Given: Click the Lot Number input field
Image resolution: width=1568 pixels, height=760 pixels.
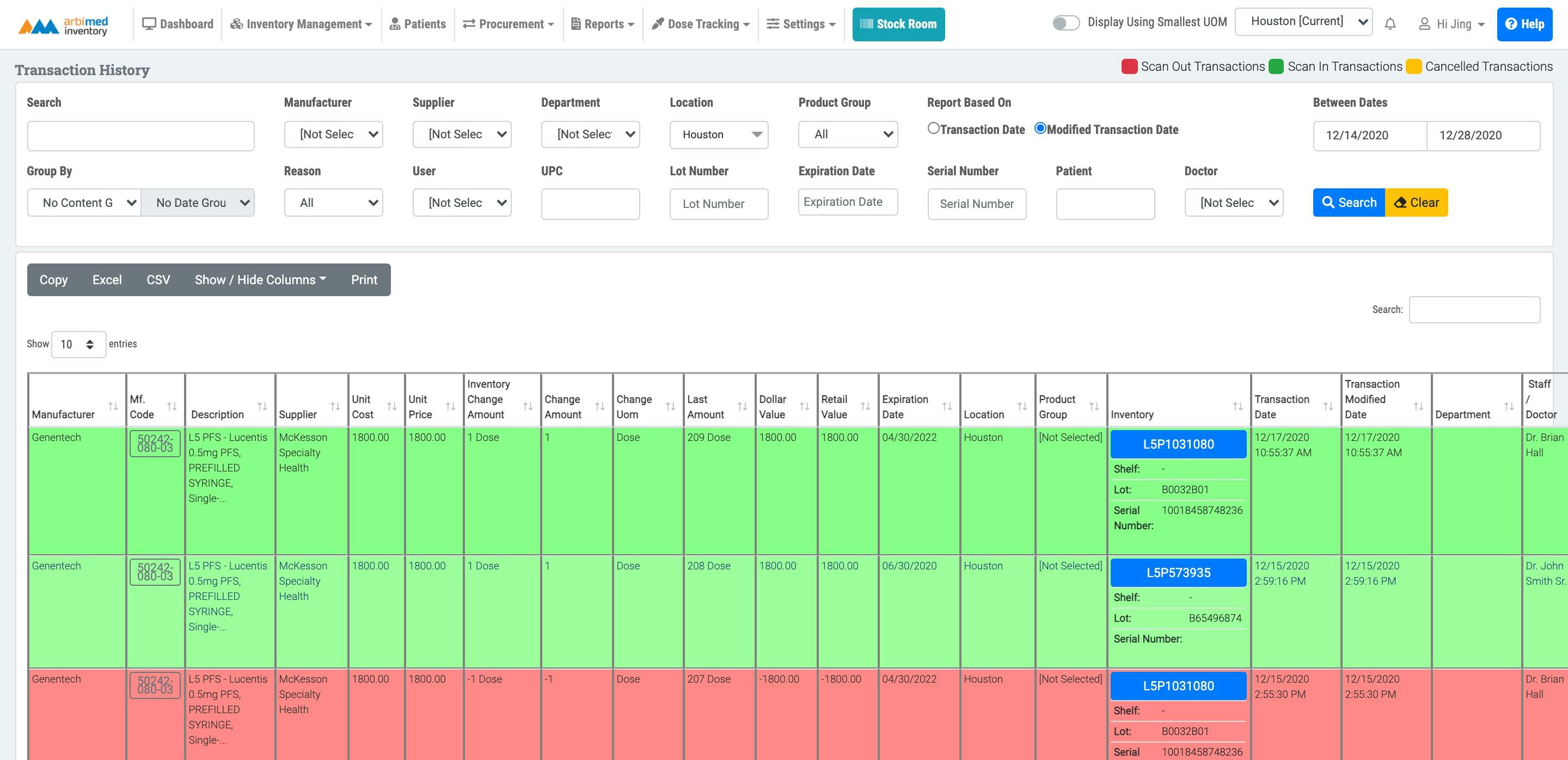Looking at the screenshot, I should click(718, 204).
